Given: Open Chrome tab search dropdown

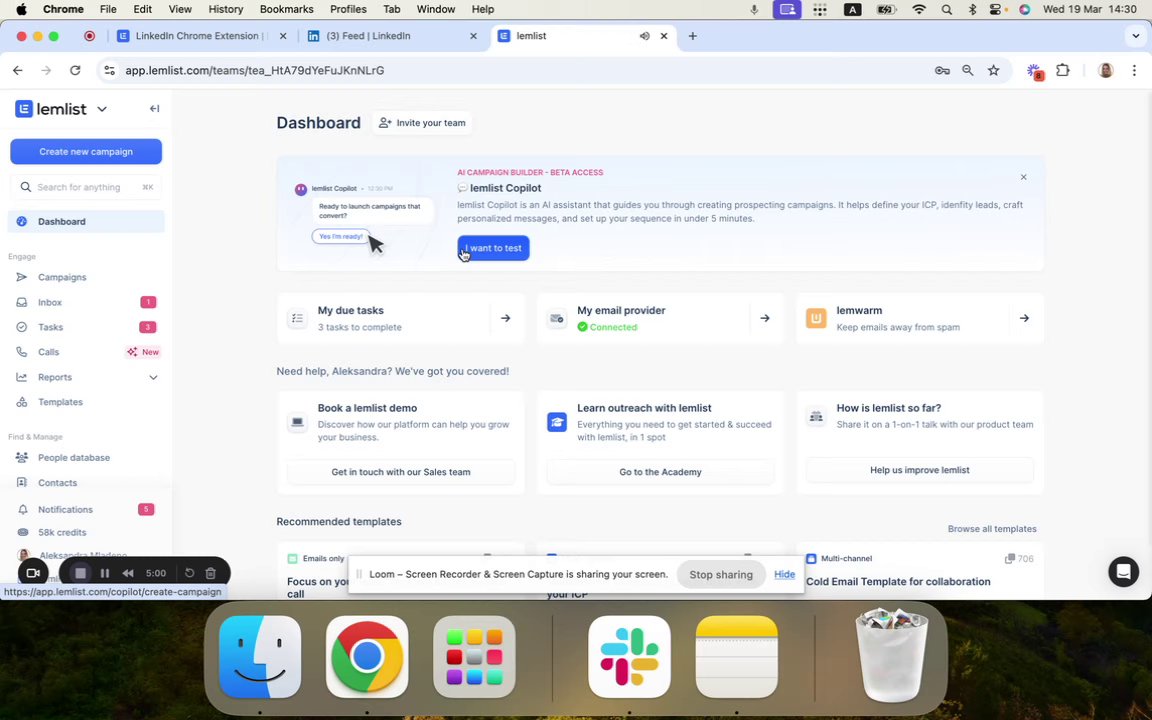Looking at the screenshot, I should [1137, 35].
